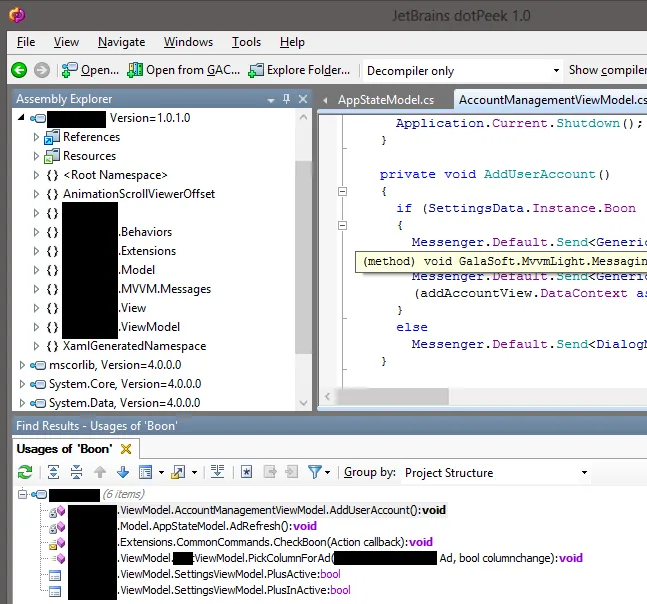Collapse the AddUserAccount method code block

point(342,191)
